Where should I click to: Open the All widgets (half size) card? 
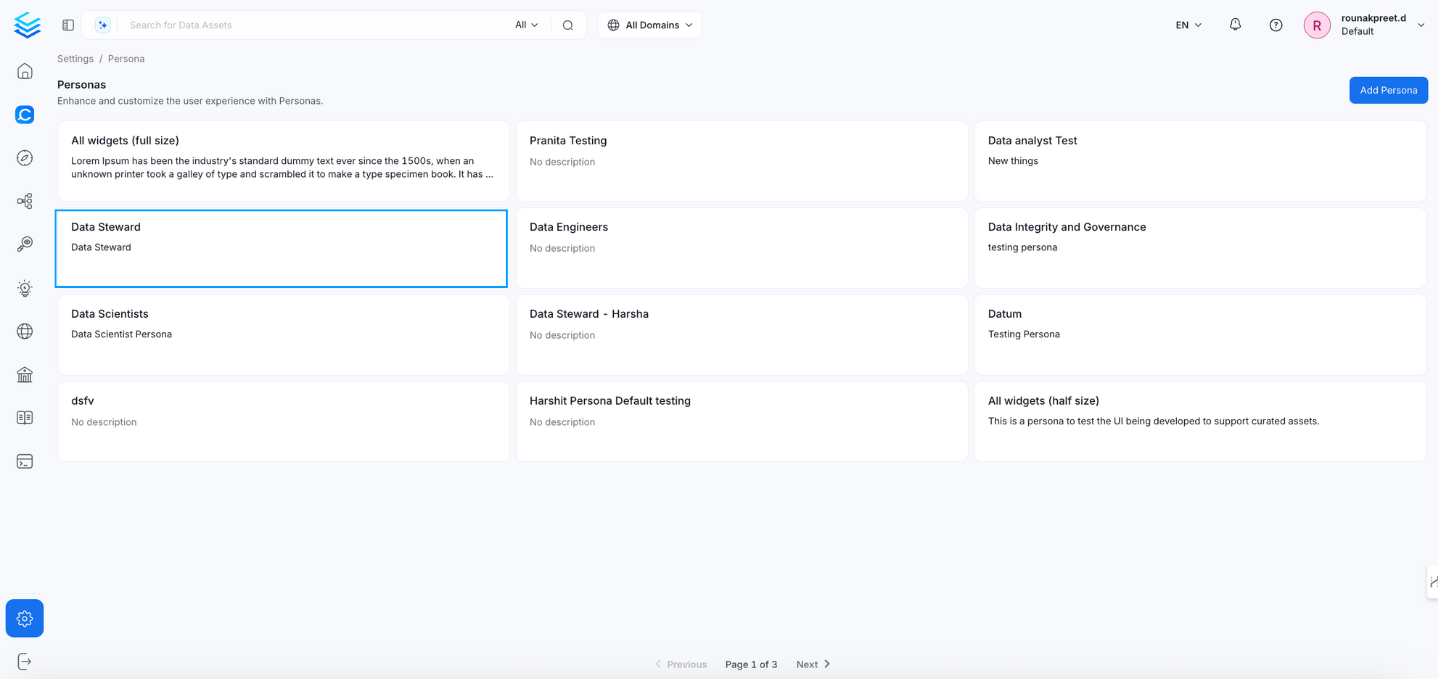pyautogui.click(x=1200, y=421)
